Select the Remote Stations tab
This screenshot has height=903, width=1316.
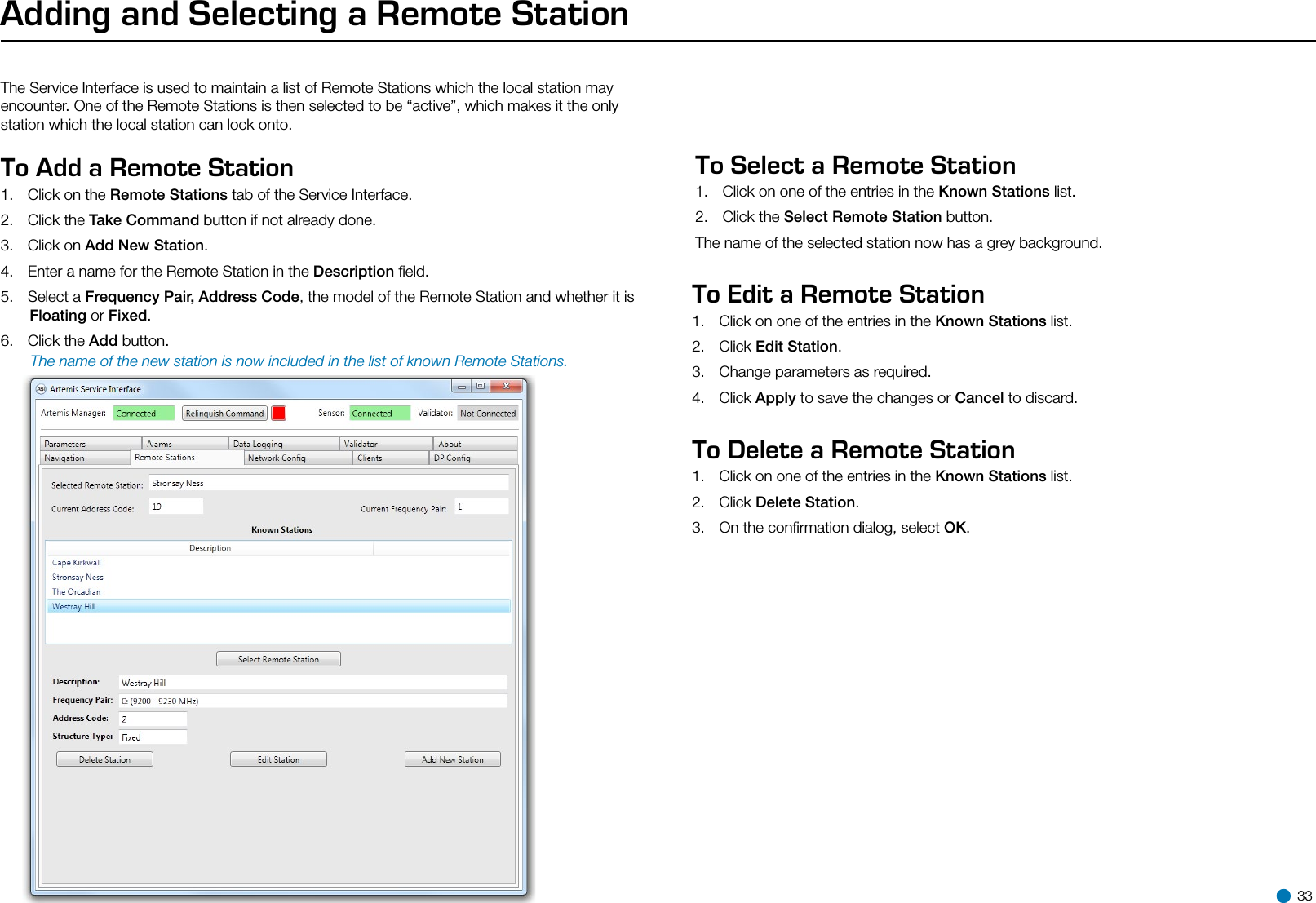[x=187, y=458]
